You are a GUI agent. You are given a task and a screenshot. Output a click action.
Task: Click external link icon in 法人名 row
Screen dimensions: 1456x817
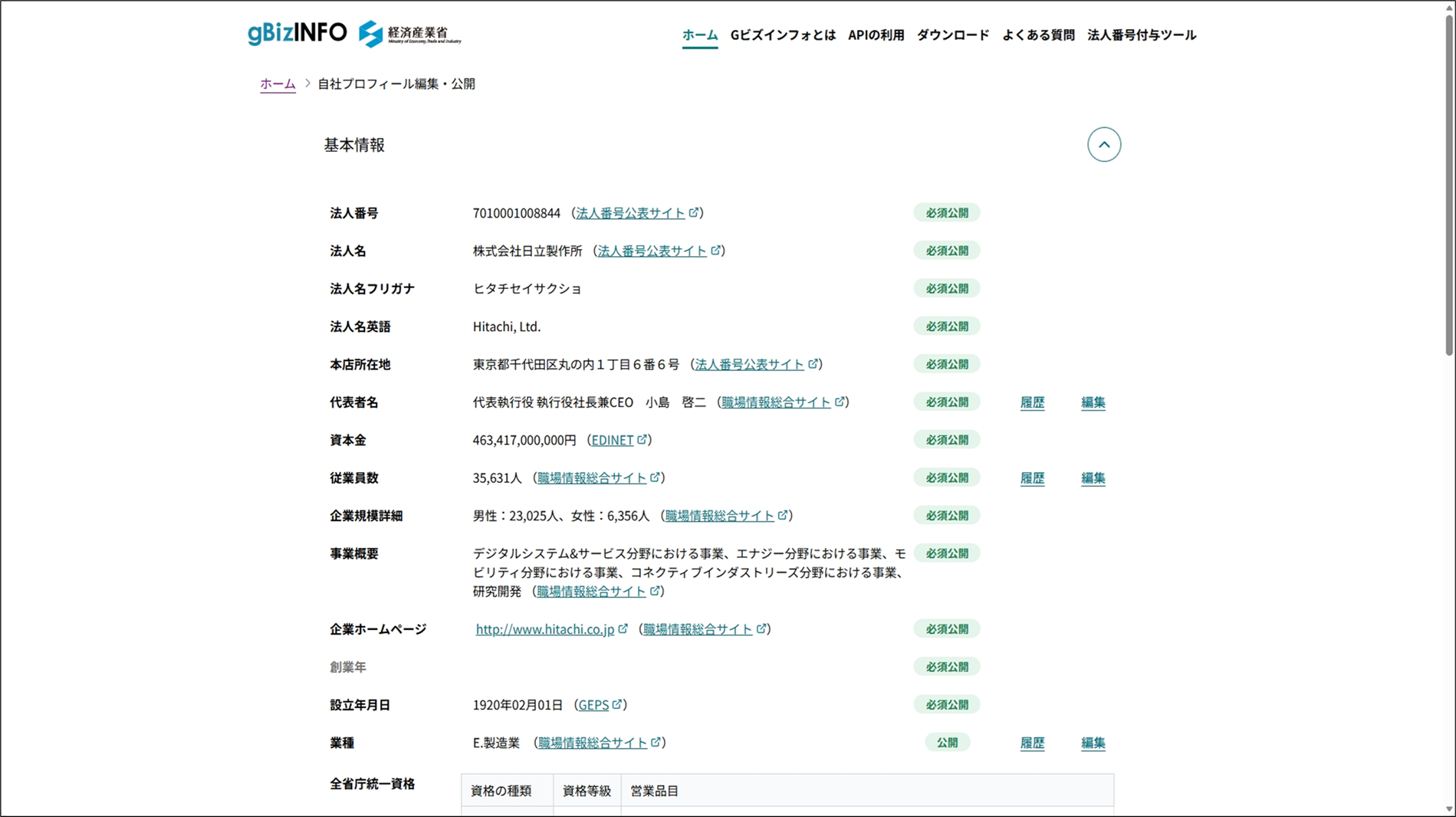click(x=715, y=250)
